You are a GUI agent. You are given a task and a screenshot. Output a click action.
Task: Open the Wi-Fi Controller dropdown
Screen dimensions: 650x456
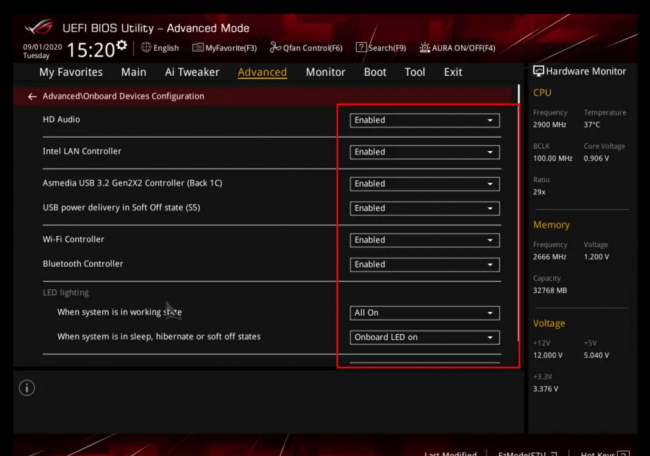pos(424,240)
